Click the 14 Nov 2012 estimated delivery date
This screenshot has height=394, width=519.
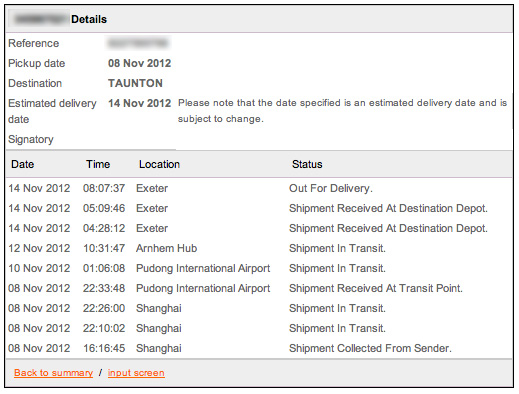139,103
